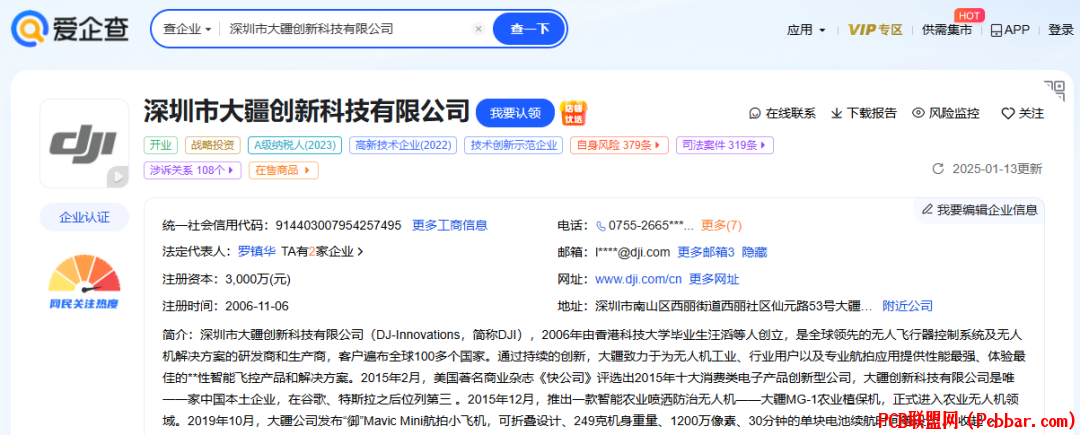Click the phone icon beside 0755 number
Viewport: 1080px width, 435px height.
coord(601,225)
